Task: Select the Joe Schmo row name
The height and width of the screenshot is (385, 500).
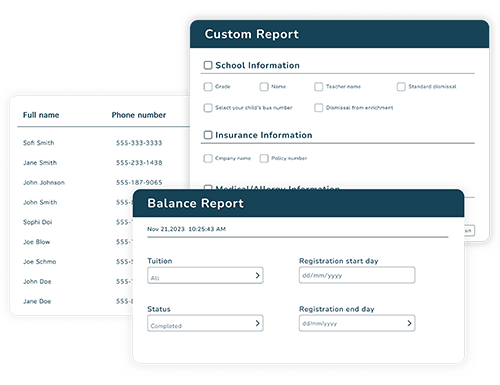Action: [39, 262]
